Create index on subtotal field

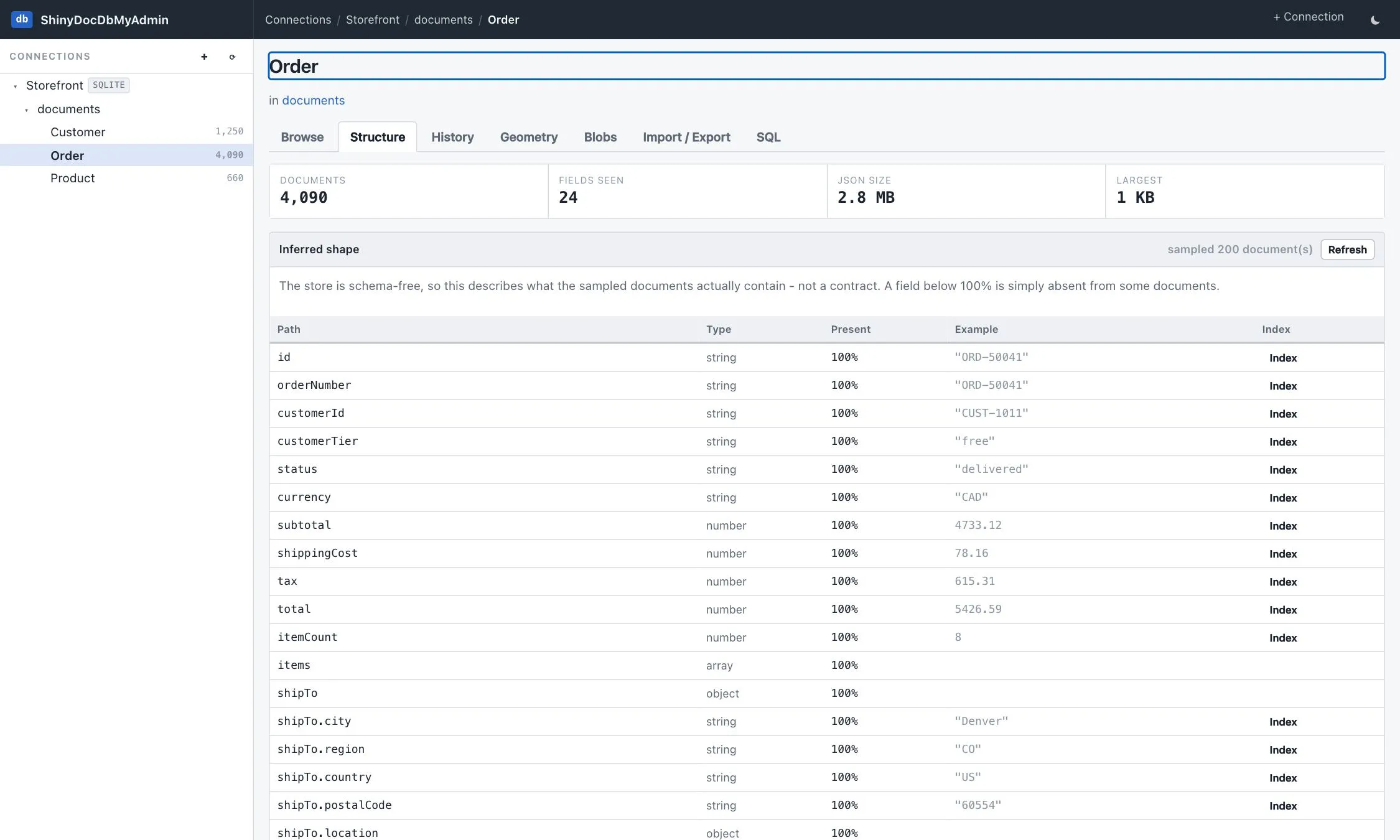point(1283,526)
